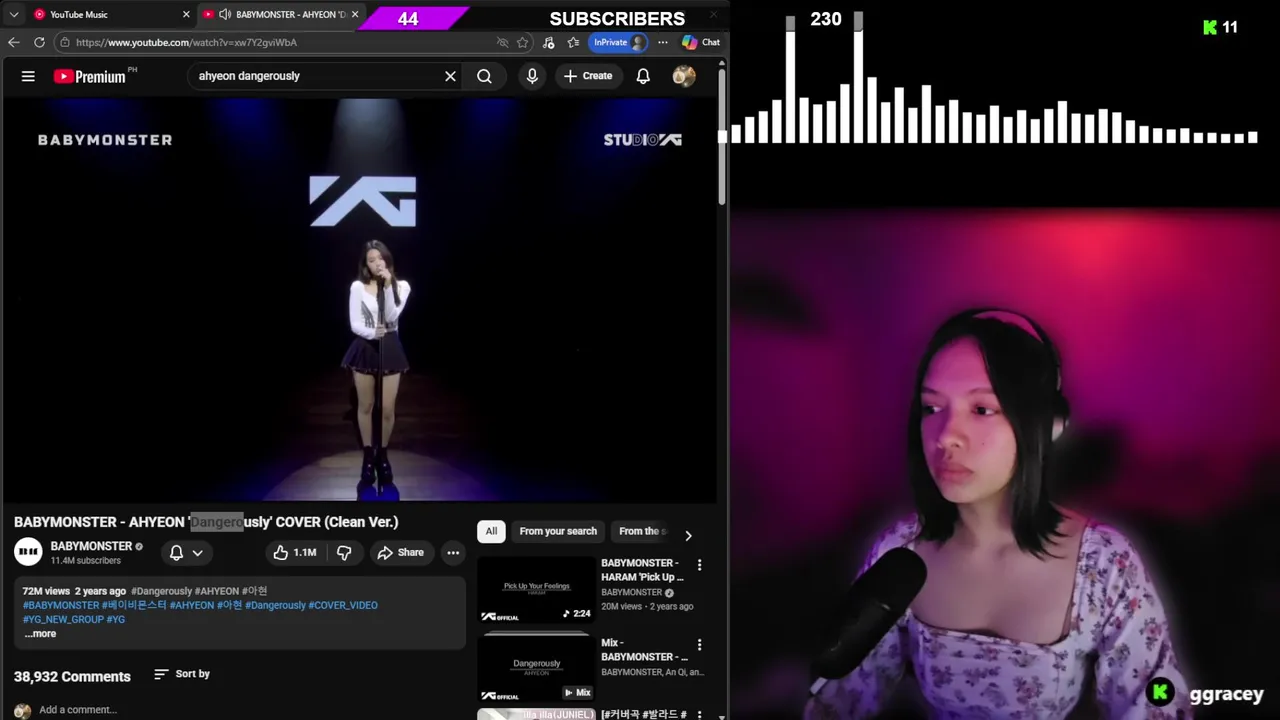Screen dimensions: 1280x720
Task: Open the tab search dropdown chevron
Action: tap(14, 14)
